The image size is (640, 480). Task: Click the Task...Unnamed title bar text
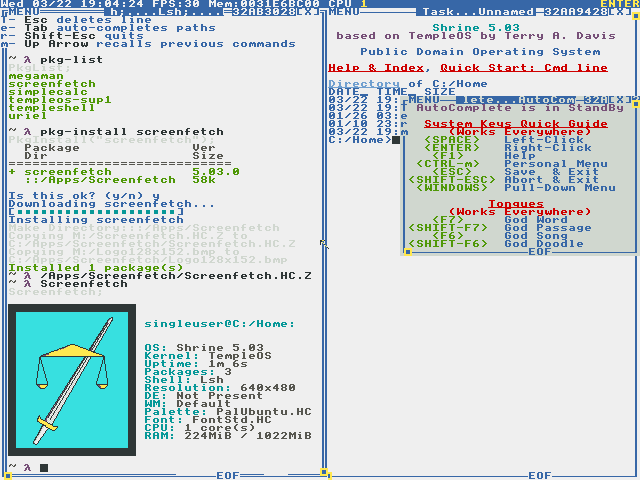[x=476, y=12]
